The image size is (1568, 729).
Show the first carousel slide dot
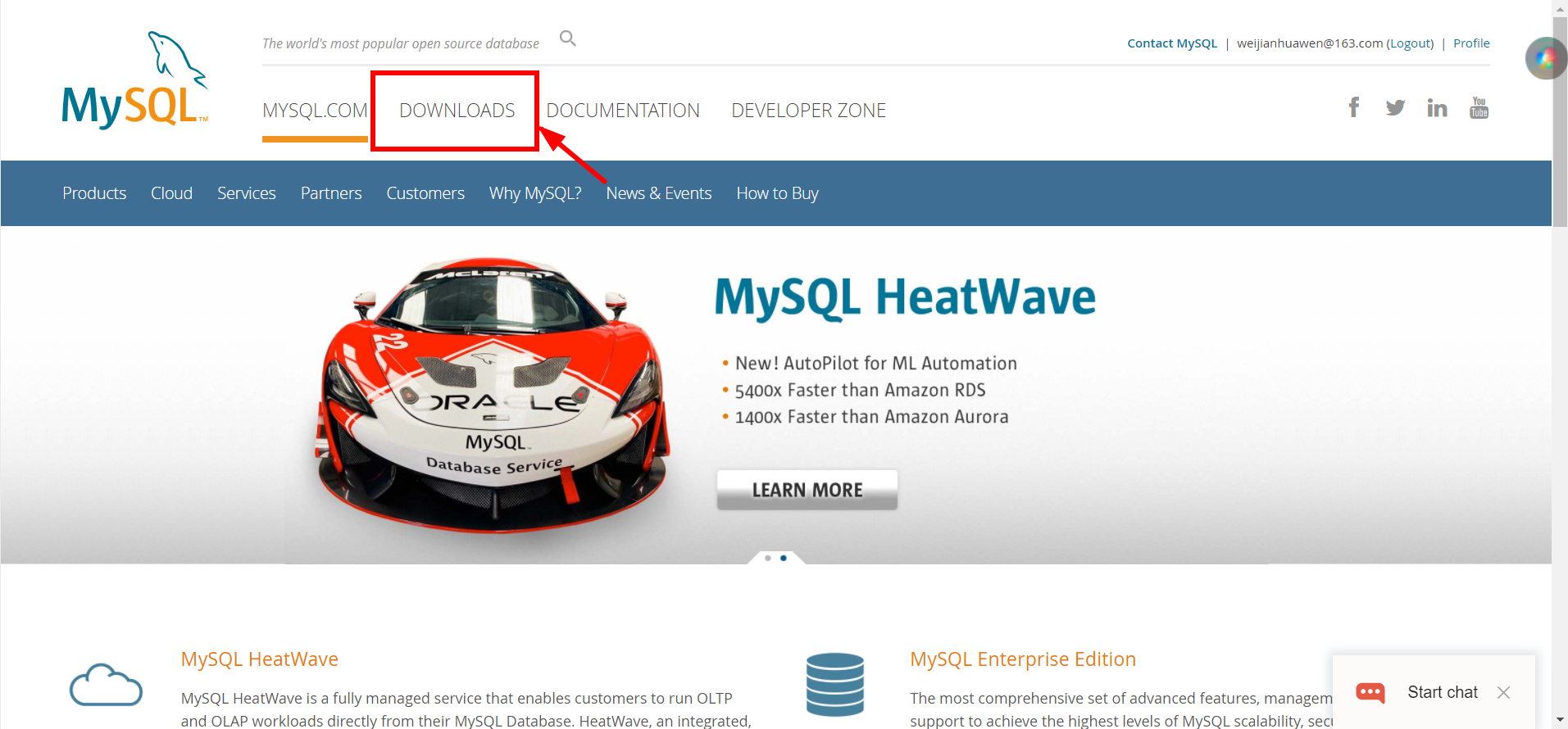(x=768, y=558)
